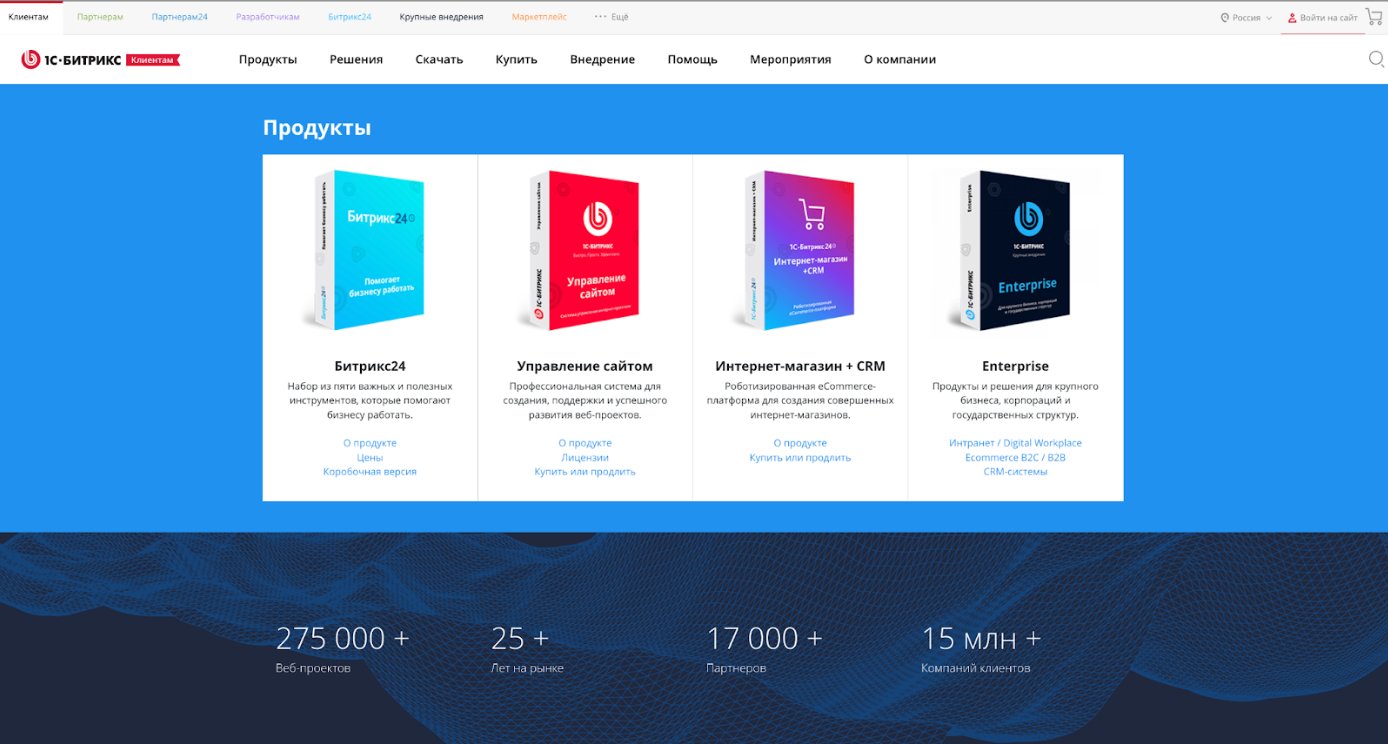
Task: Click the Управление сайтом product title
Action: point(585,366)
